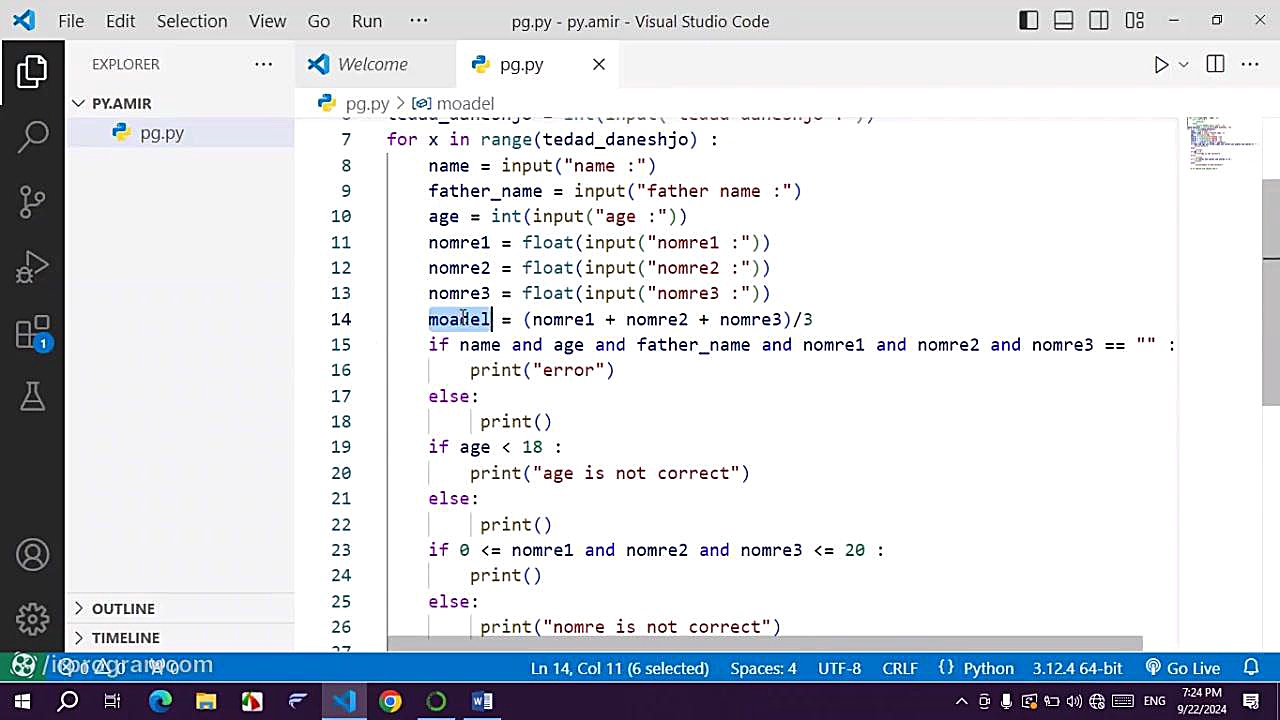Image resolution: width=1280 pixels, height=720 pixels.
Task: Collapse the PY.AMIR folder section
Action: point(180,103)
